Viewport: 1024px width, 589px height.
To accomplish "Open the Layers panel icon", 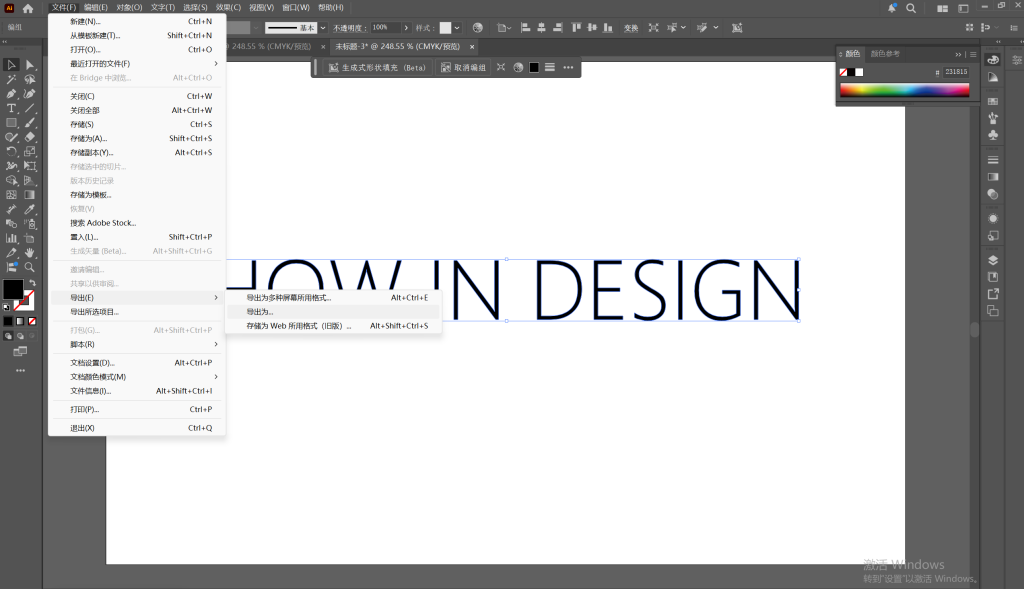I will [993, 261].
